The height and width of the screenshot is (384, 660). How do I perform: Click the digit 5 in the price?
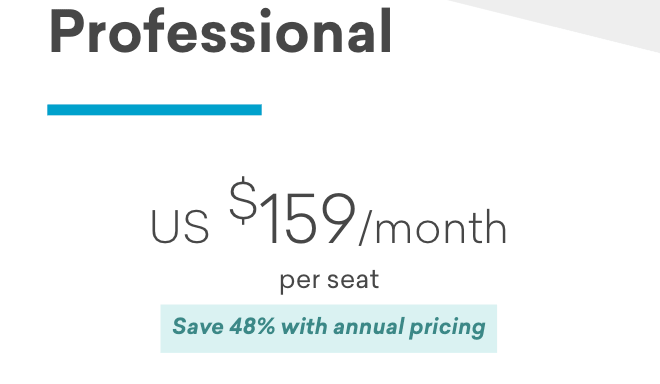297,218
